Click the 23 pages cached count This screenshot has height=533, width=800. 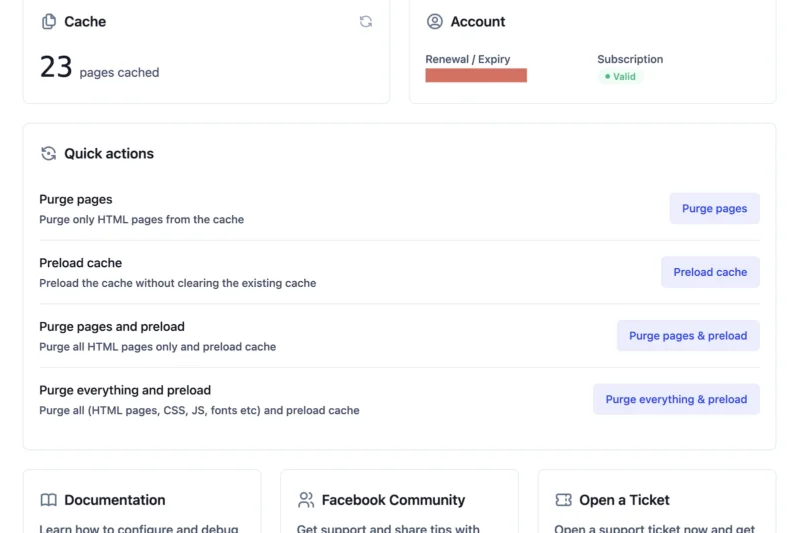click(56, 68)
